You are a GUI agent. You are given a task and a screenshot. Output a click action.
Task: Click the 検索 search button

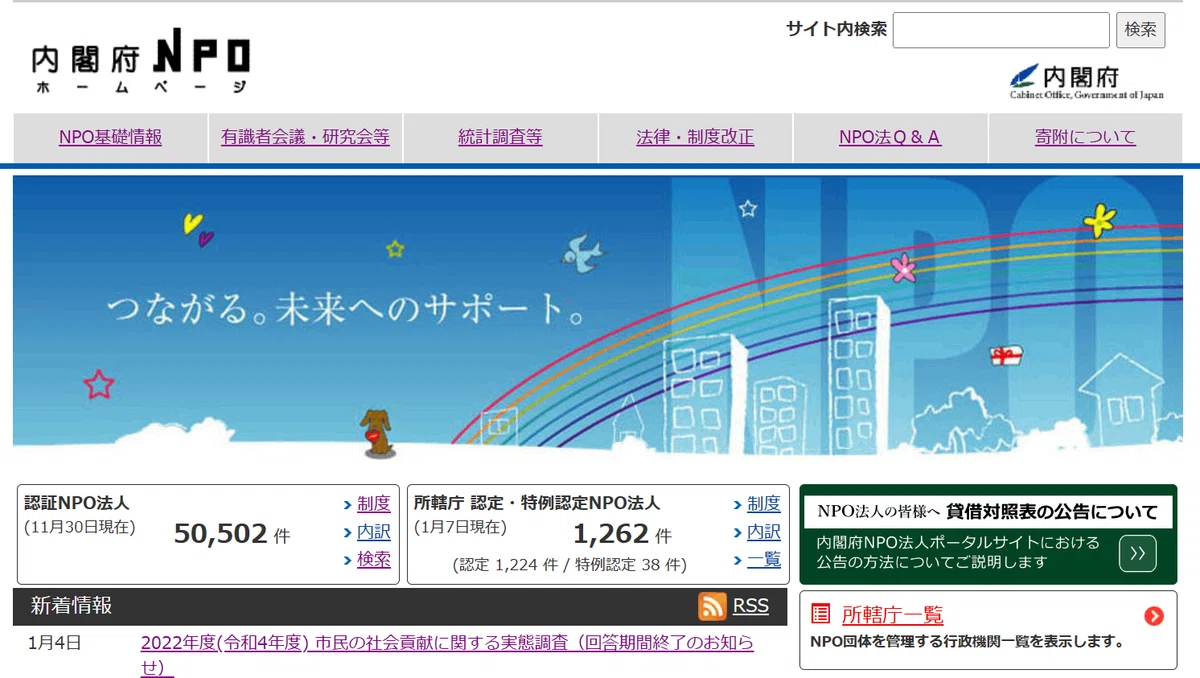click(1141, 30)
